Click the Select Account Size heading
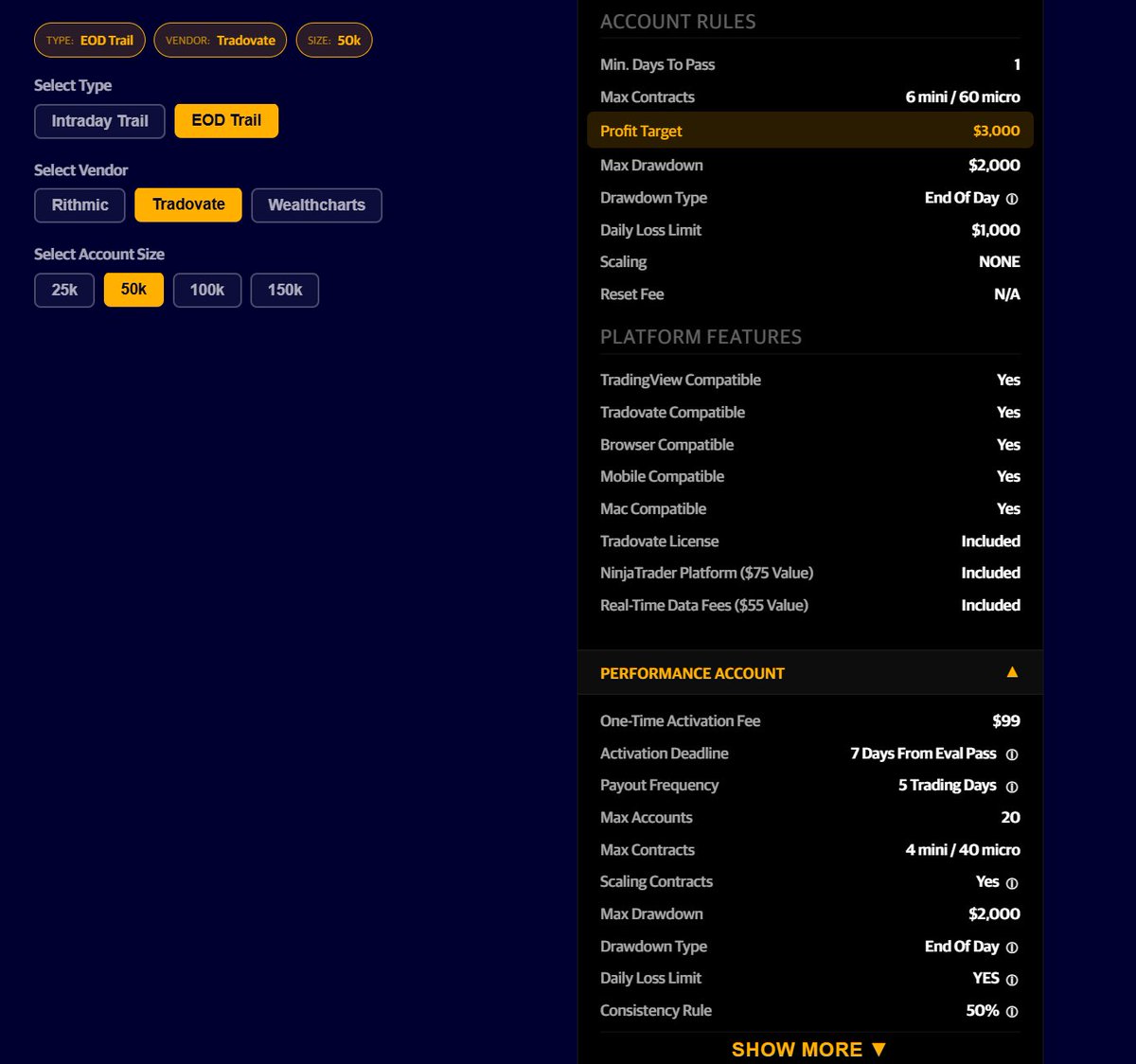 click(99, 255)
